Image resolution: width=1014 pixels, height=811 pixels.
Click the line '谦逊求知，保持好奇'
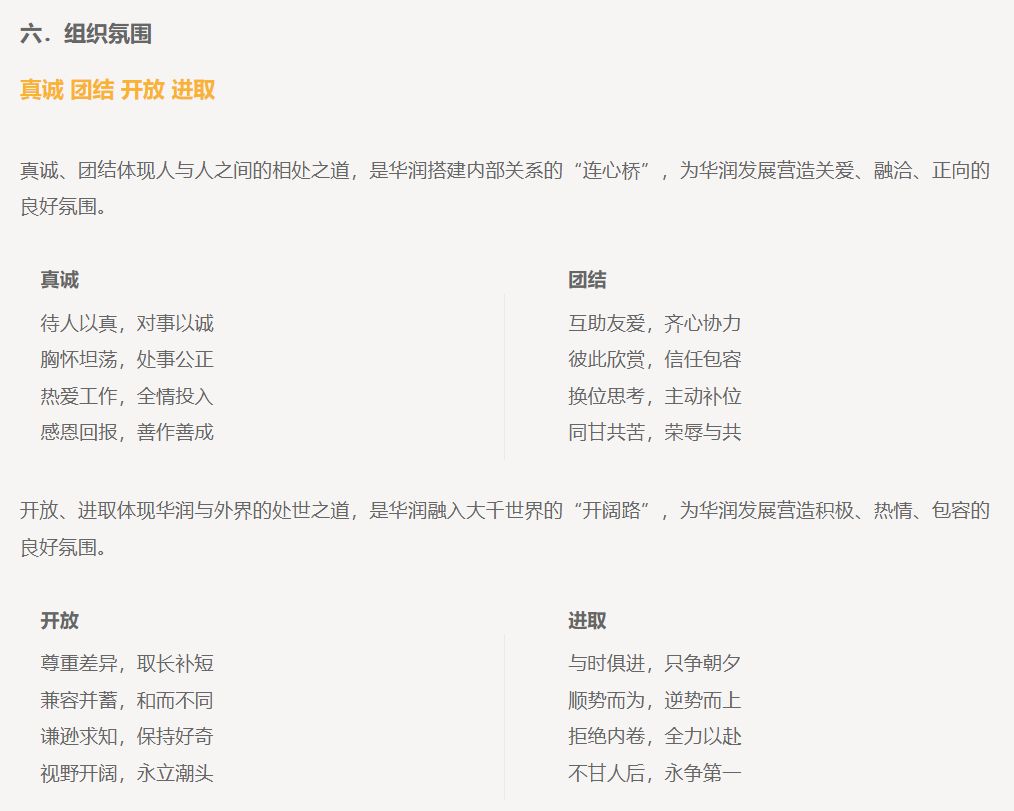(x=127, y=736)
